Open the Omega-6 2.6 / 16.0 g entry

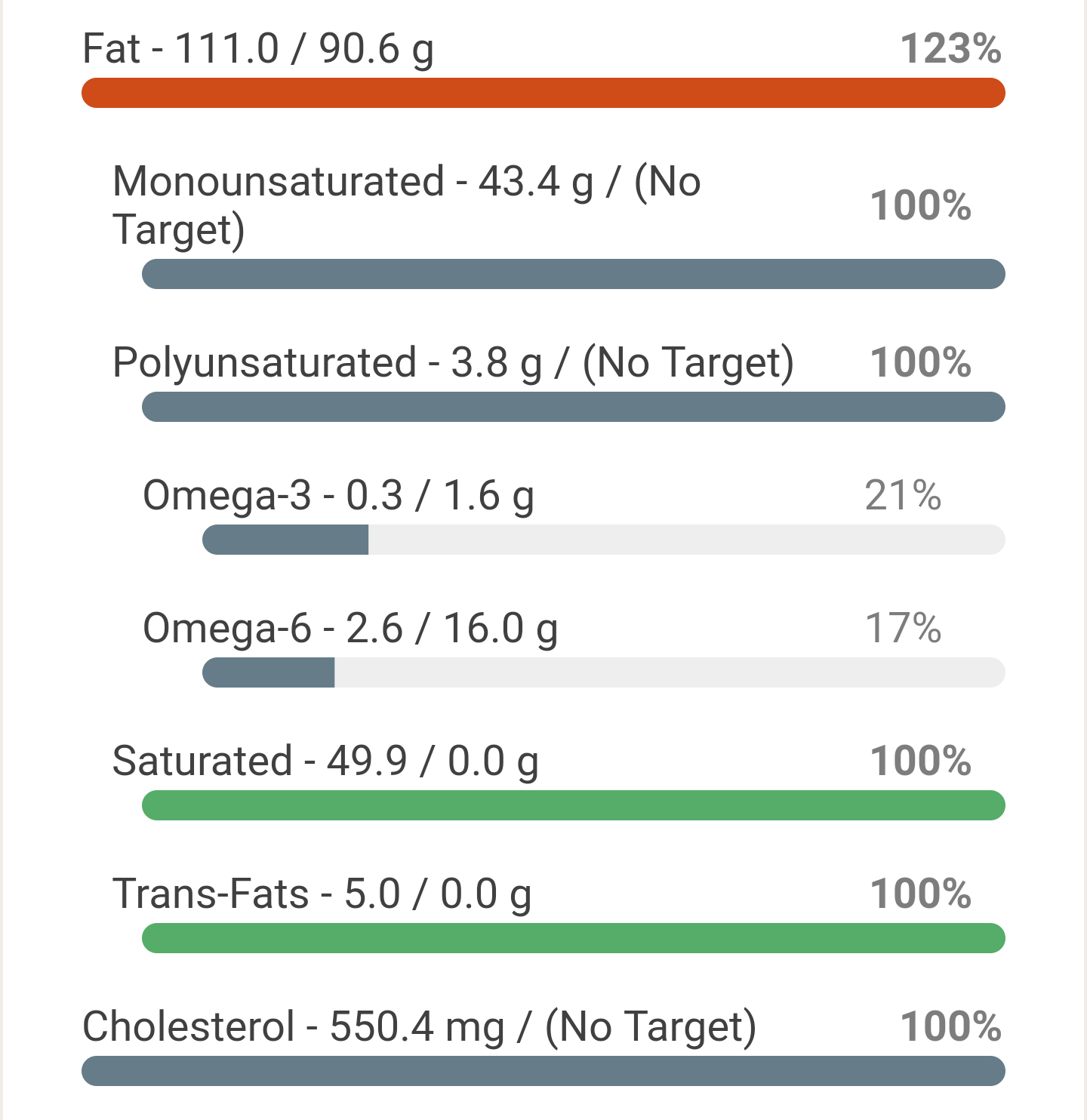coord(350,629)
